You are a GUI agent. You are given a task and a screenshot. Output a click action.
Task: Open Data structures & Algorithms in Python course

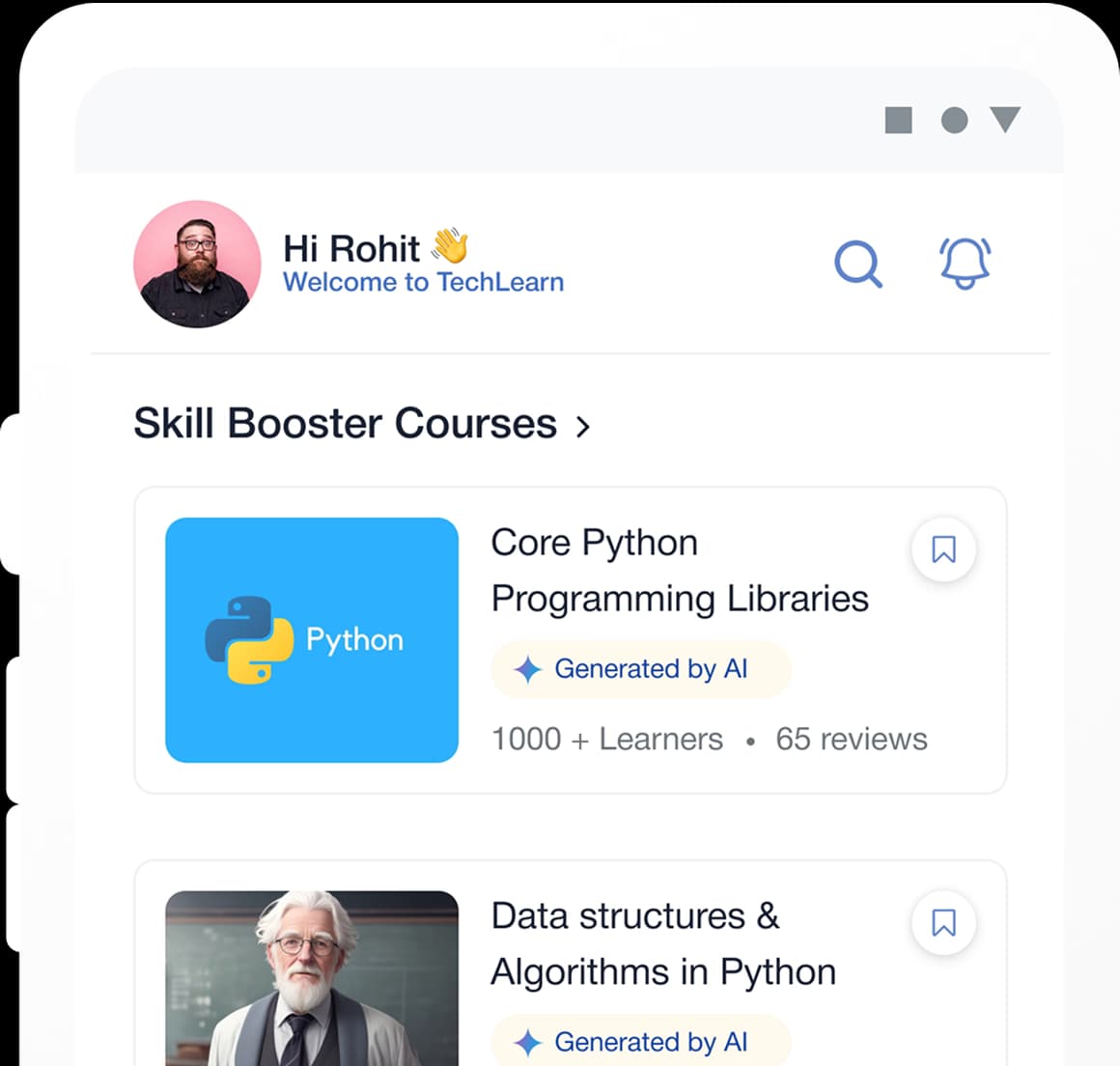662,943
